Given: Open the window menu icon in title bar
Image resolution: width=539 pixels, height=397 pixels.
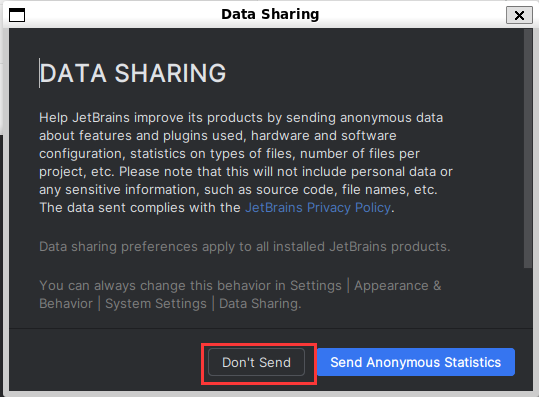Looking at the screenshot, I should point(17,15).
